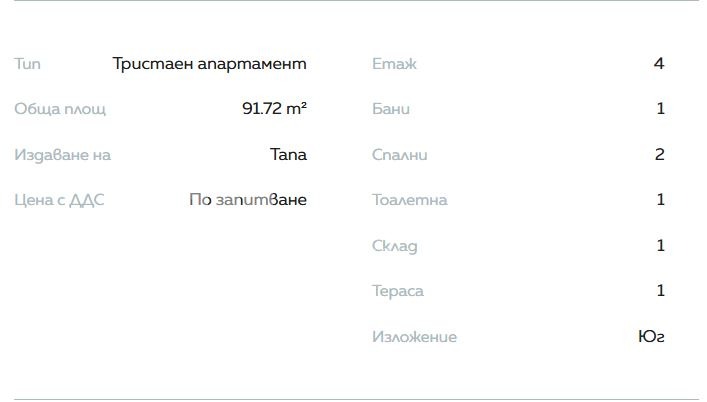
Task: Click the 'По запитване' price text
Action: pos(247,200)
